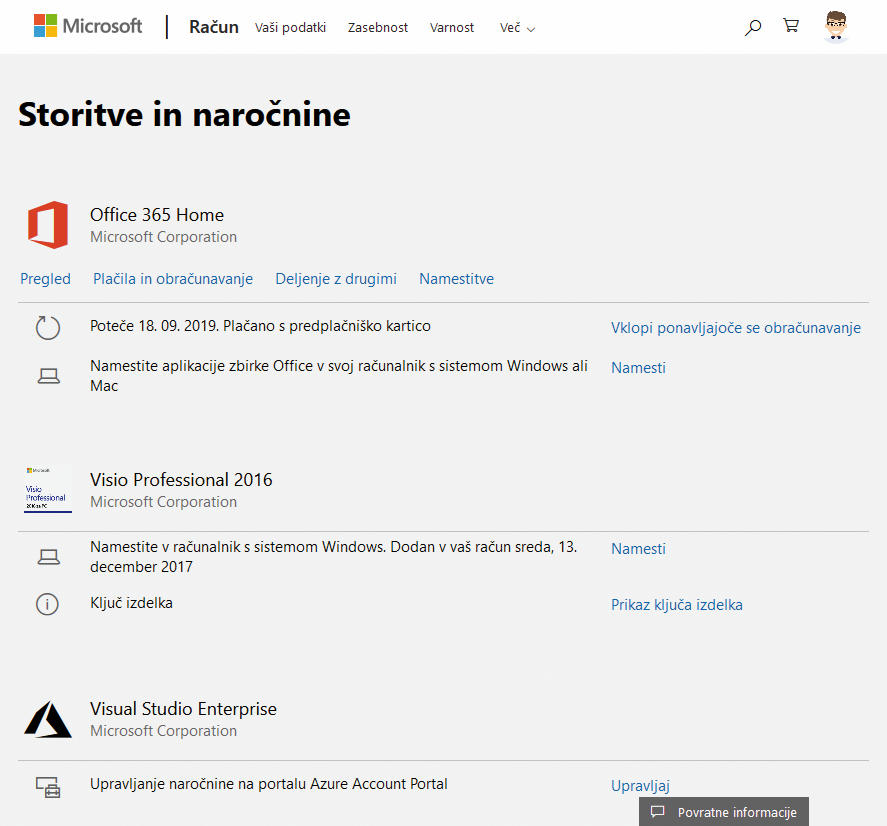
Task: Click the Visual Studio Enterprise Azure logo
Action: [48, 720]
